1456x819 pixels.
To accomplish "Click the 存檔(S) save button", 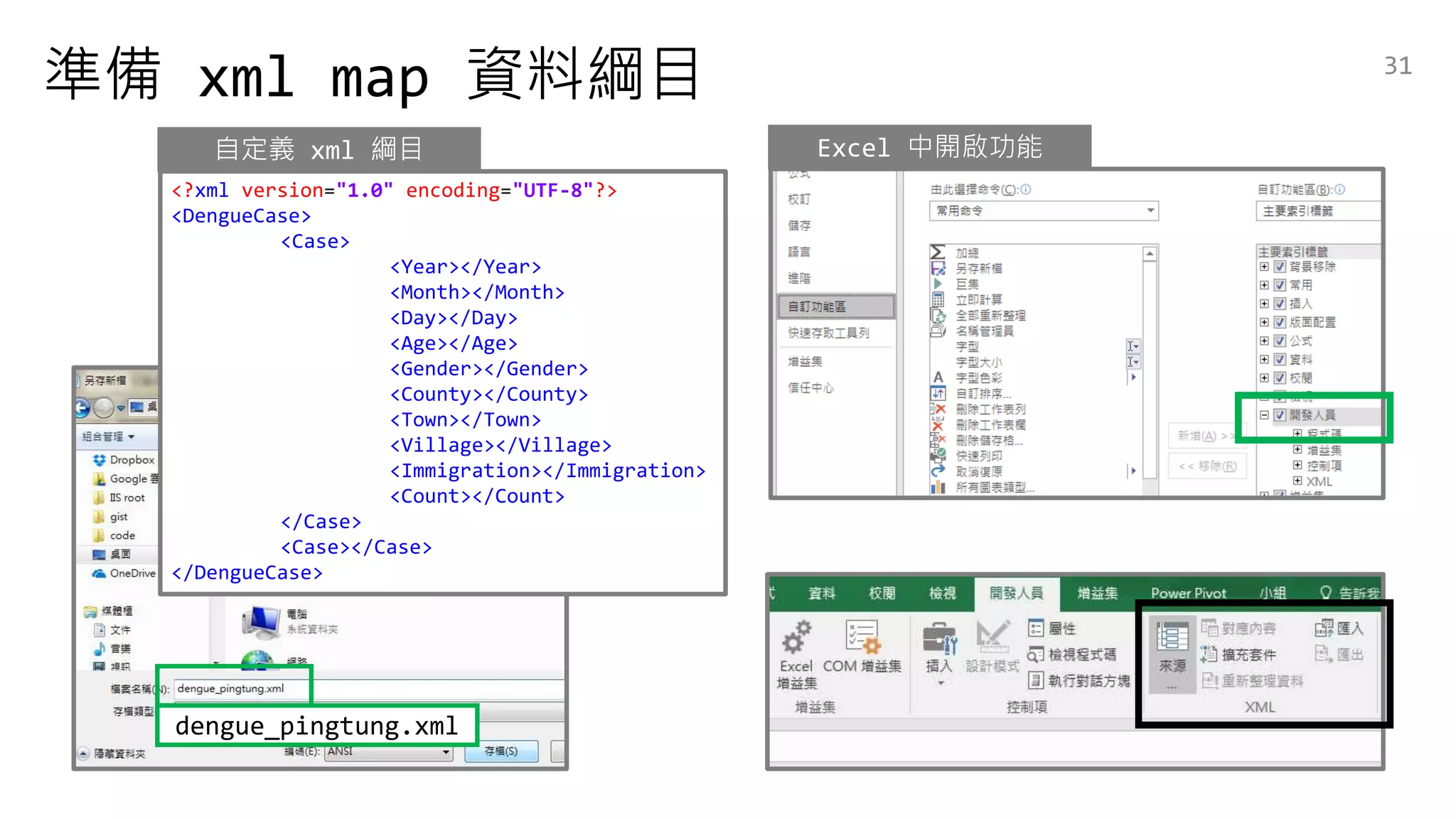I will pyautogui.click(x=501, y=751).
